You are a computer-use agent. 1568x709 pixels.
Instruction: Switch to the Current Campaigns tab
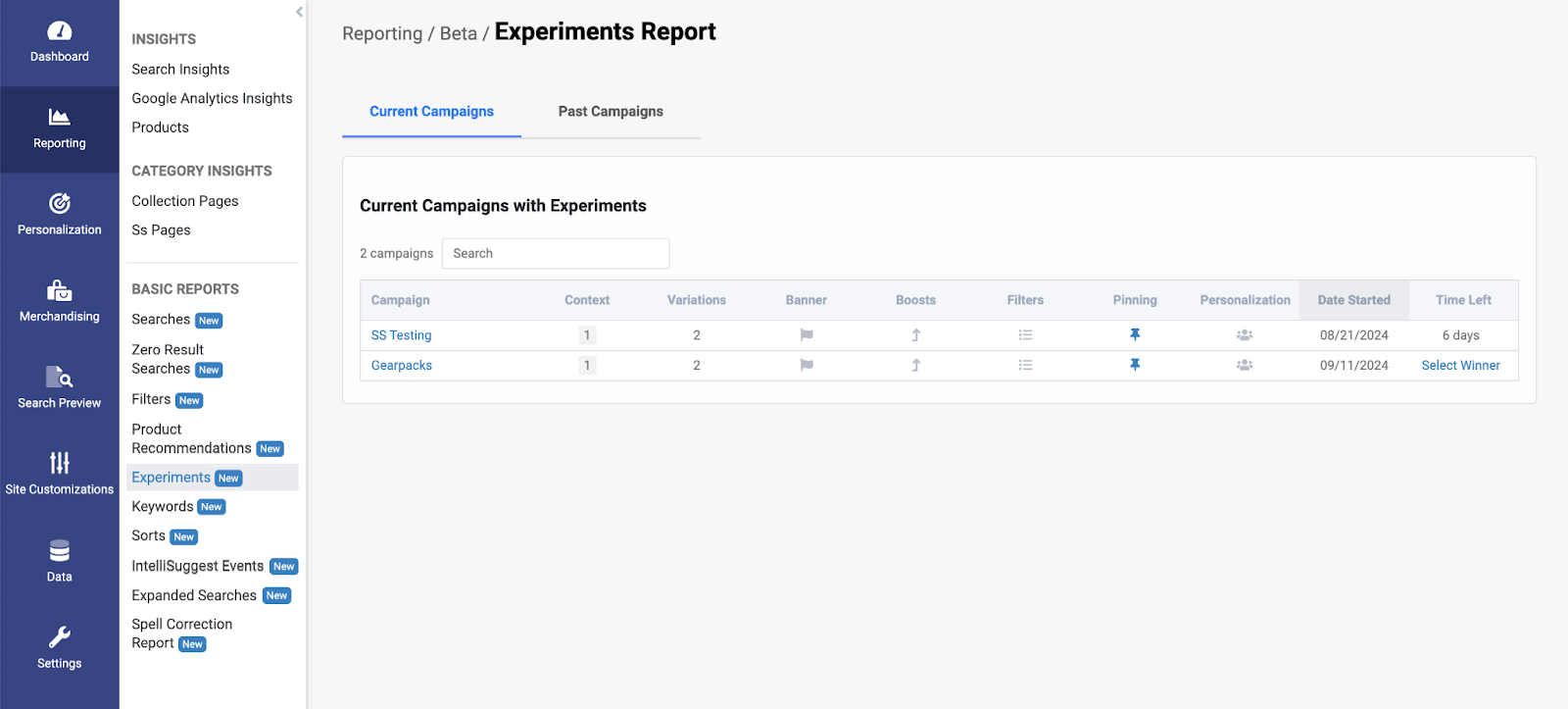tap(431, 112)
